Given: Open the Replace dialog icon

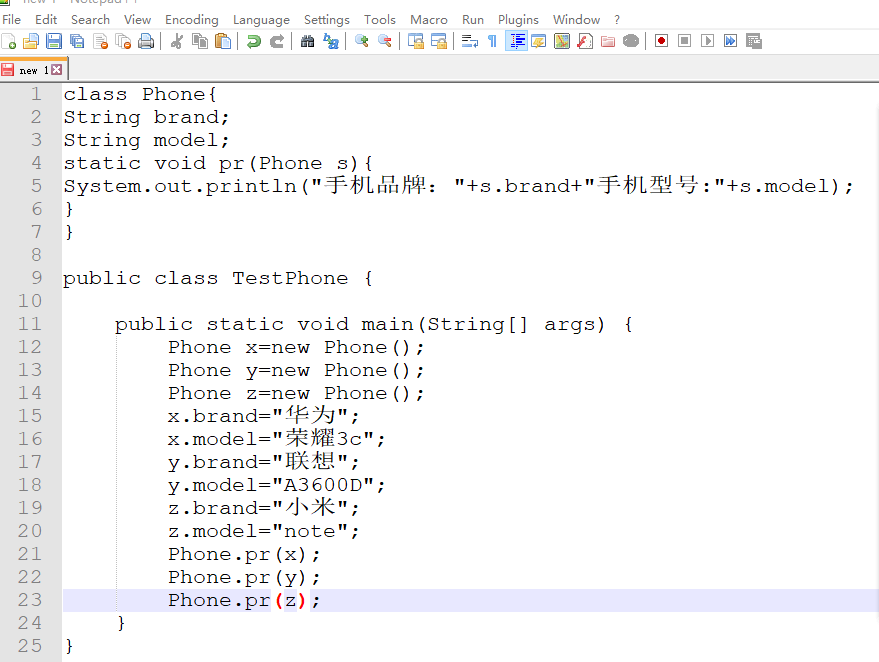Looking at the screenshot, I should point(331,41).
